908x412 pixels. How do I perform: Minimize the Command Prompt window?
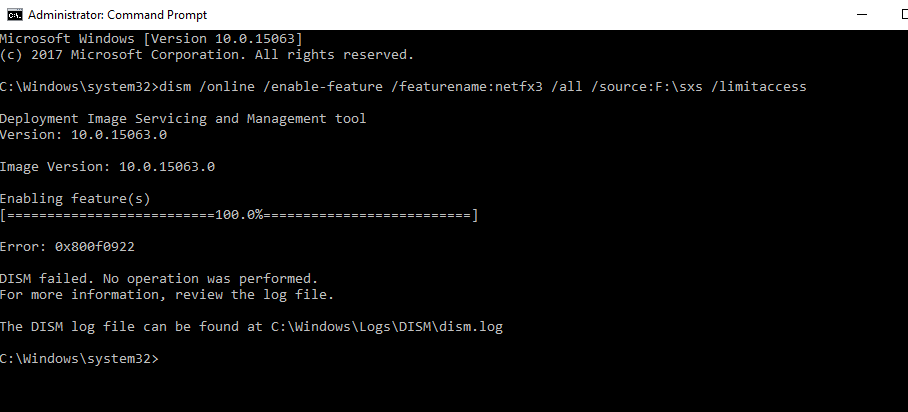pos(862,14)
